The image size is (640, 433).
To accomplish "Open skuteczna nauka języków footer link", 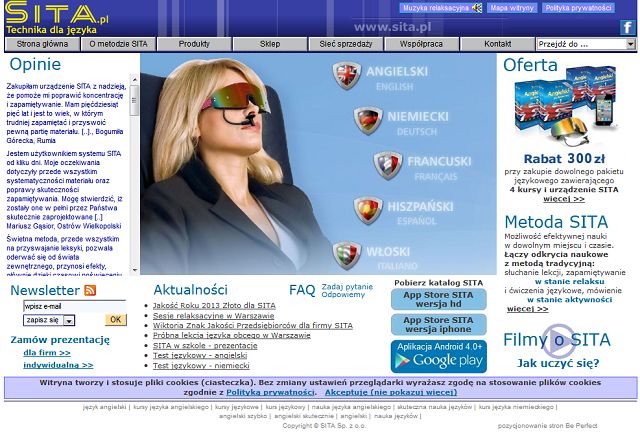I will point(434,407).
